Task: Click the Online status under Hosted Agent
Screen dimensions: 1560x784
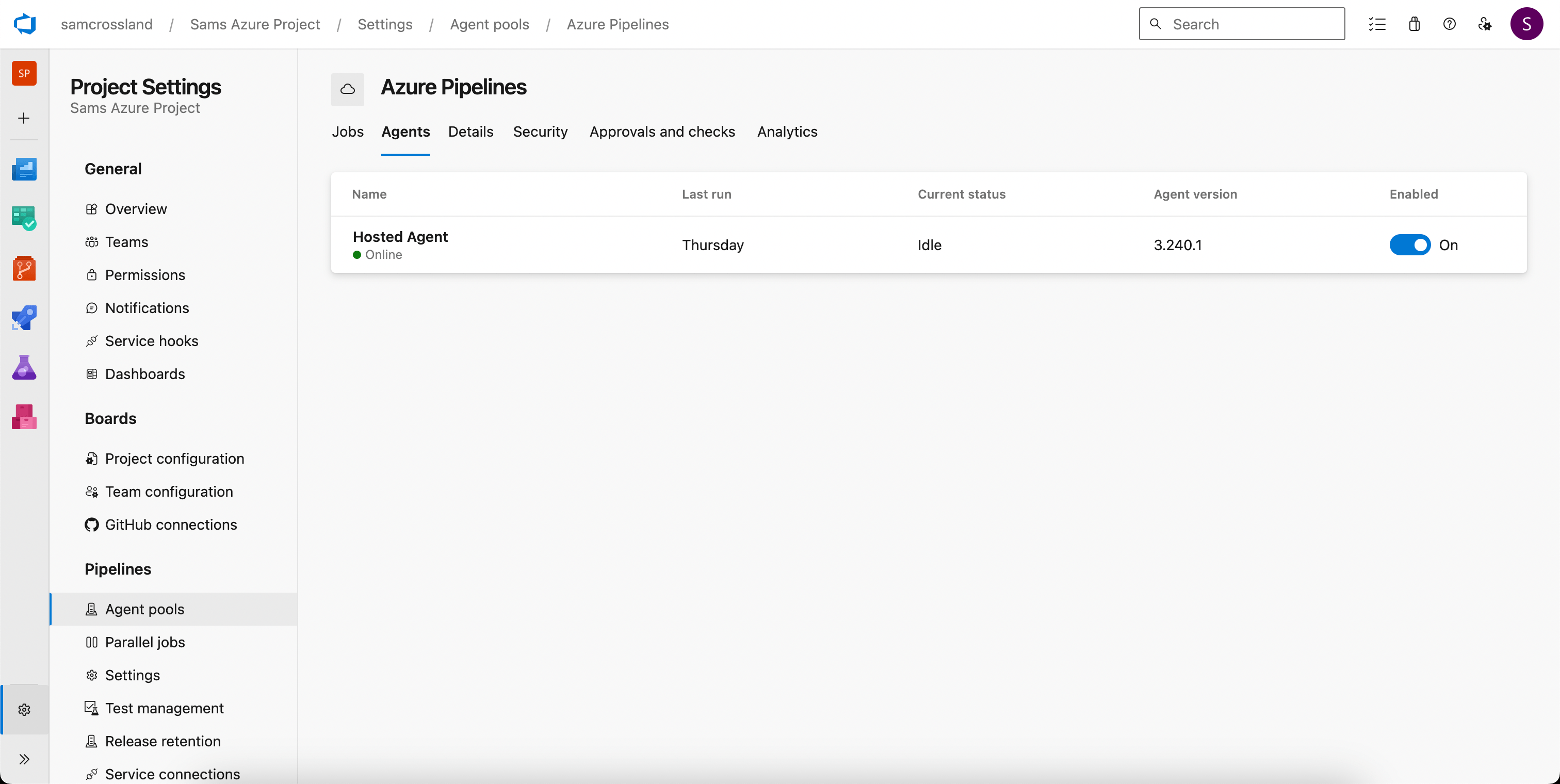Action: point(377,255)
